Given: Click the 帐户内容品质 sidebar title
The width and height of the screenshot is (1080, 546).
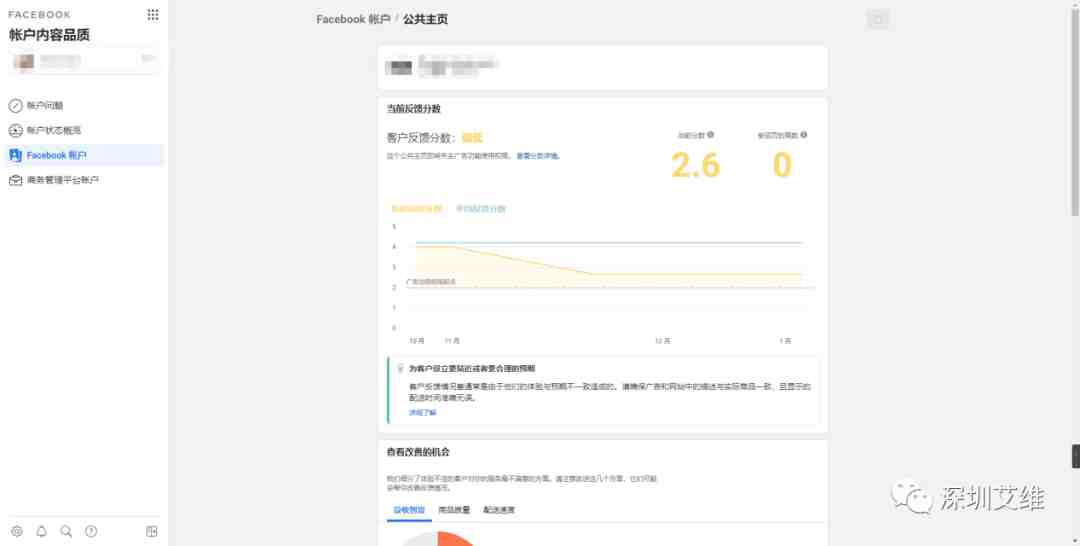Looking at the screenshot, I should 49,35.
